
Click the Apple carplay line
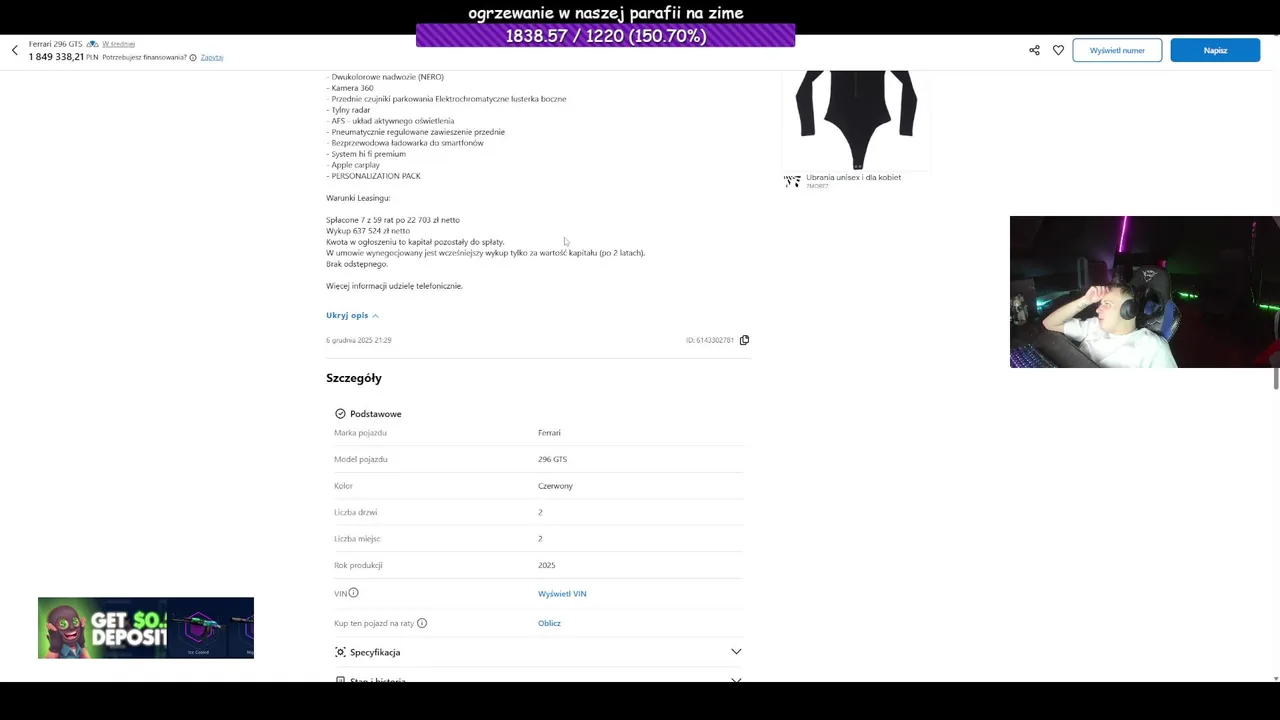353,165
